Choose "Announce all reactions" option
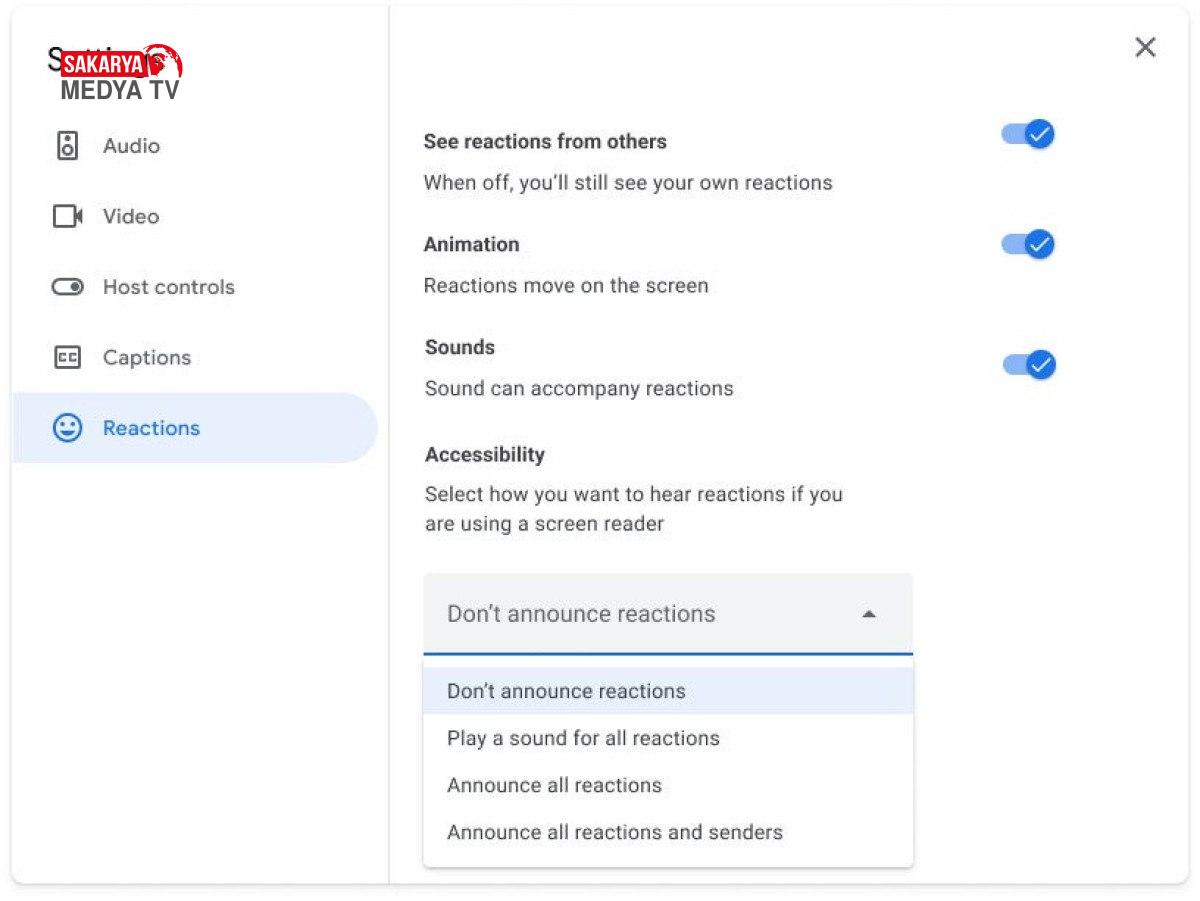The height and width of the screenshot is (901, 1200). pyautogui.click(x=554, y=785)
